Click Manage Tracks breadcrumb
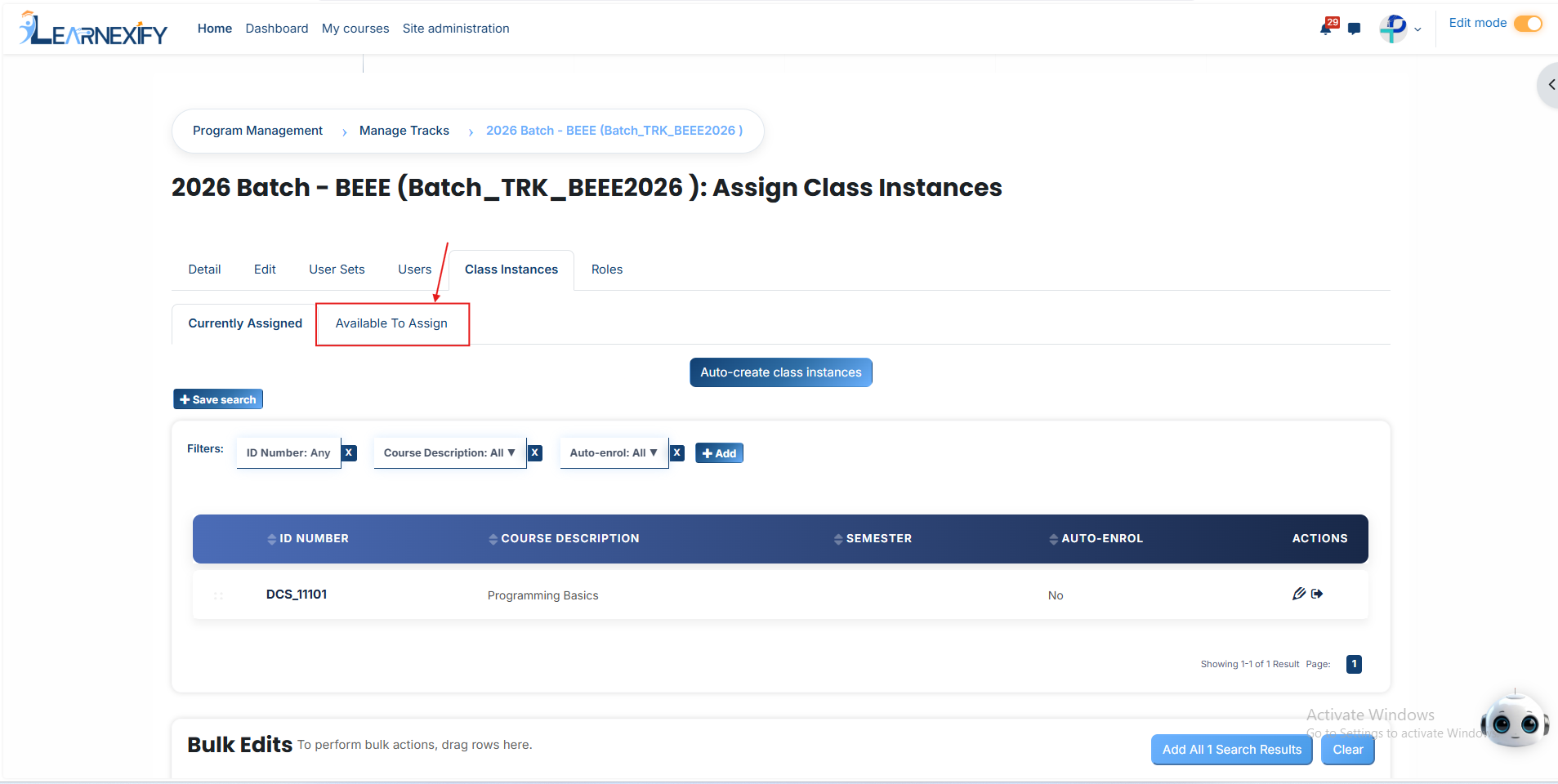 tap(404, 131)
